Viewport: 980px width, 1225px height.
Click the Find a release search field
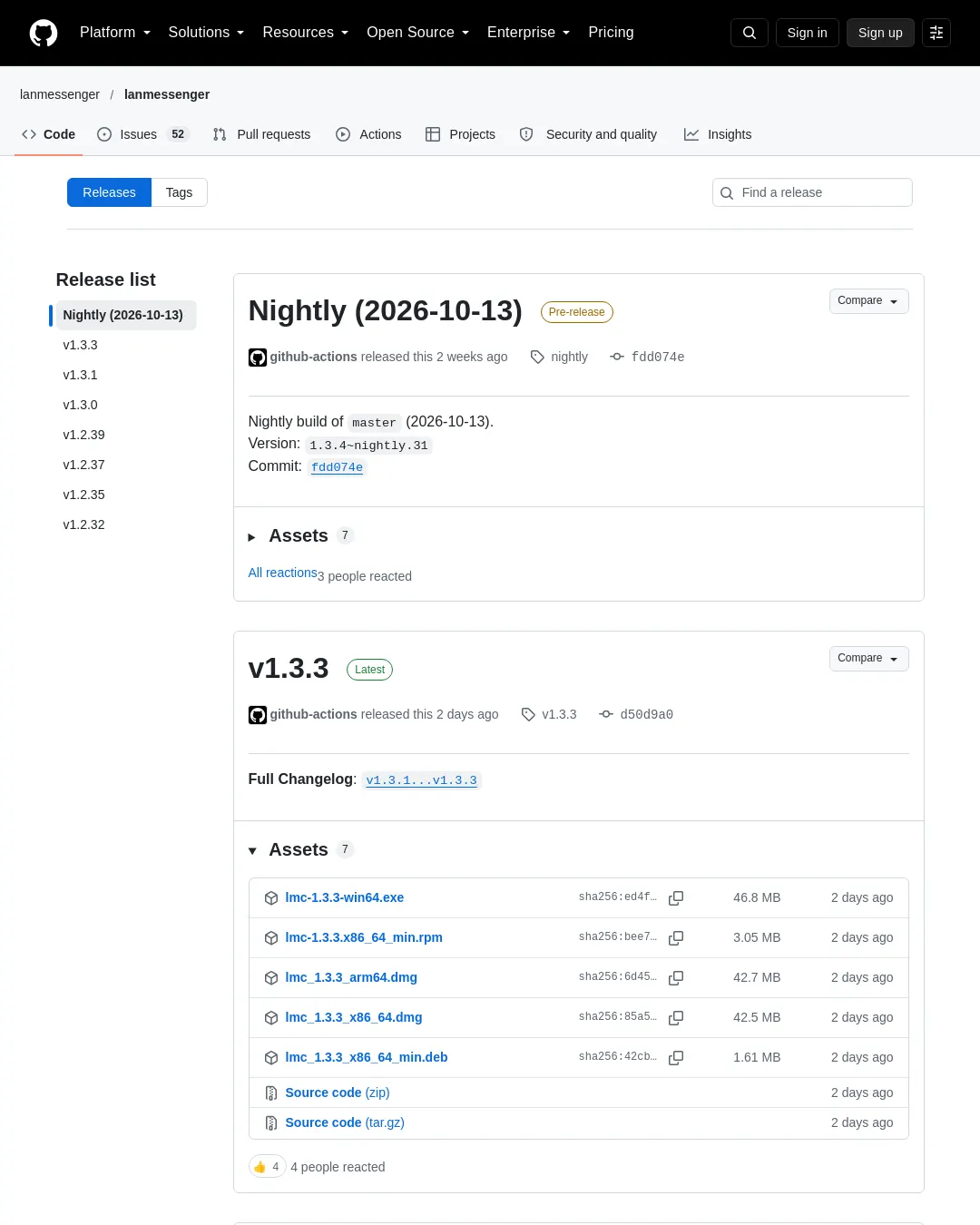(x=812, y=192)
